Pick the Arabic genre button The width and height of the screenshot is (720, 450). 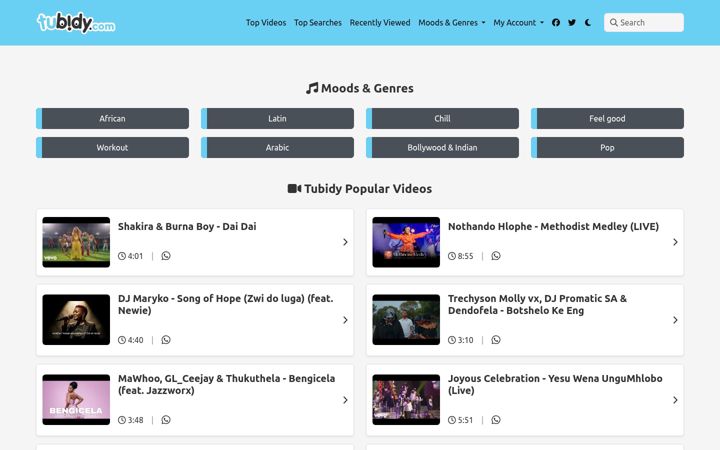point(277,147)
